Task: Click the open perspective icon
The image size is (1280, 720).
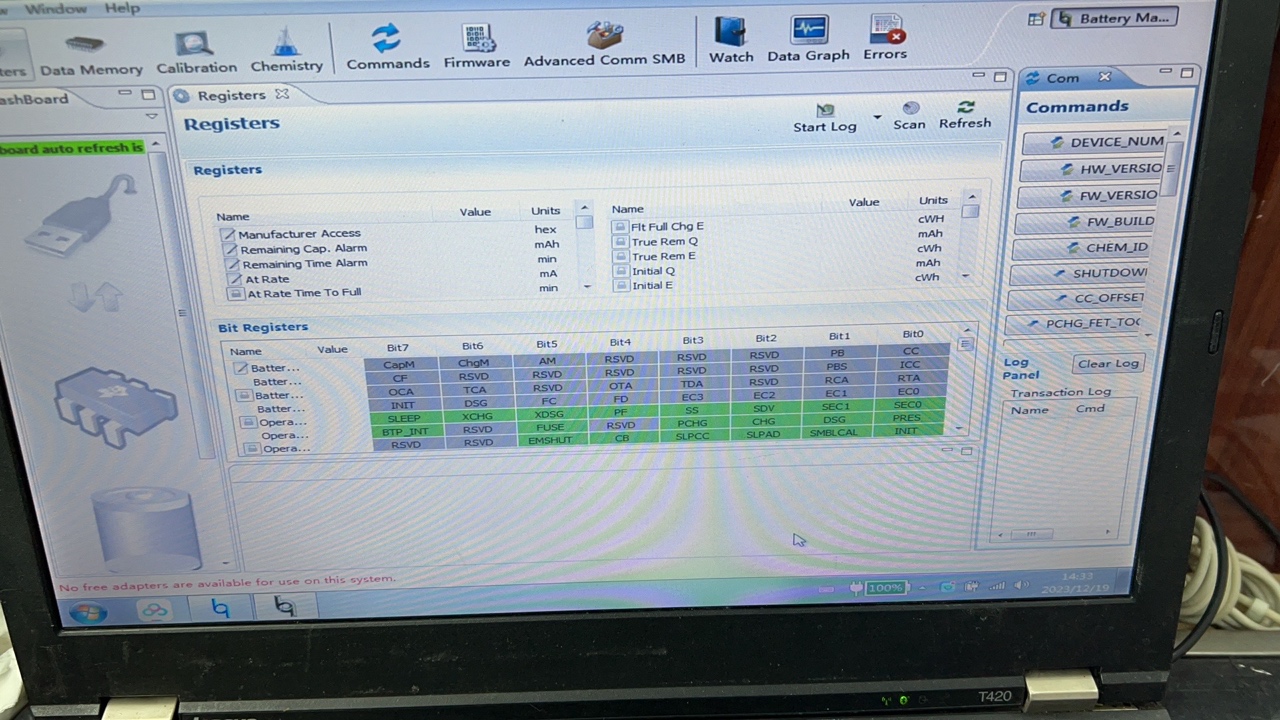Action: point(1036,19)
